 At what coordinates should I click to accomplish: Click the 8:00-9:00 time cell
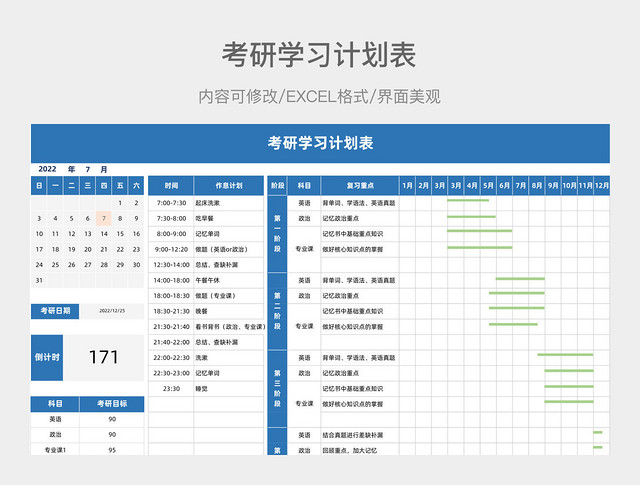171,234
